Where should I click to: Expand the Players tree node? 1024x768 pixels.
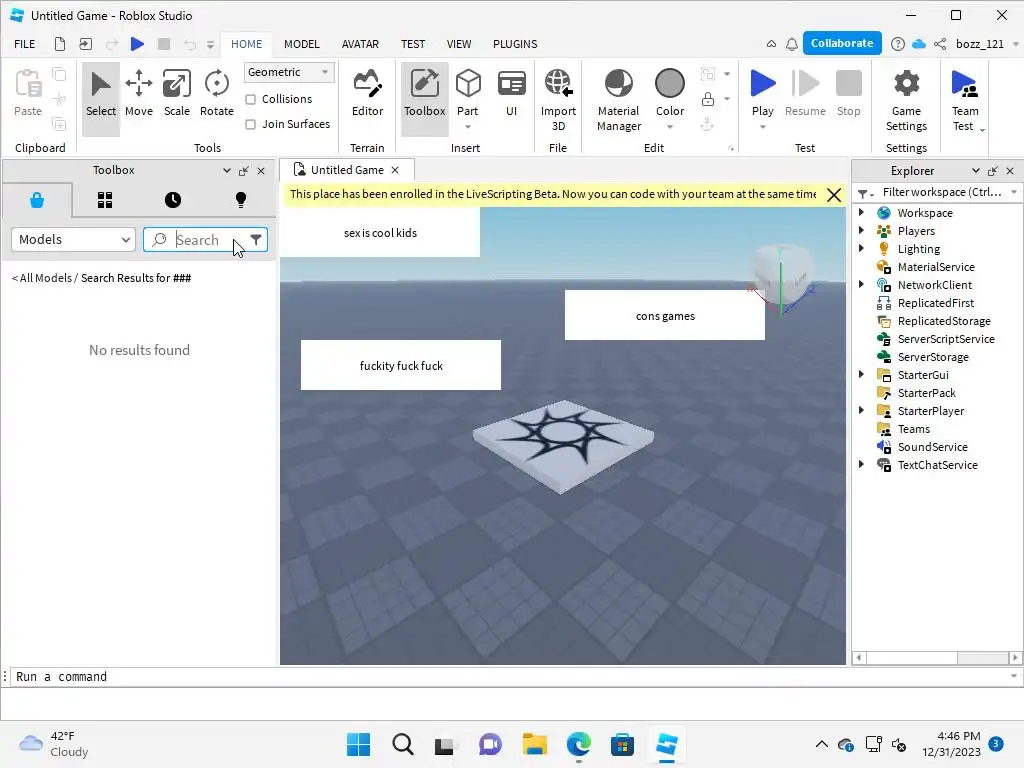click(x=861, y=231)
